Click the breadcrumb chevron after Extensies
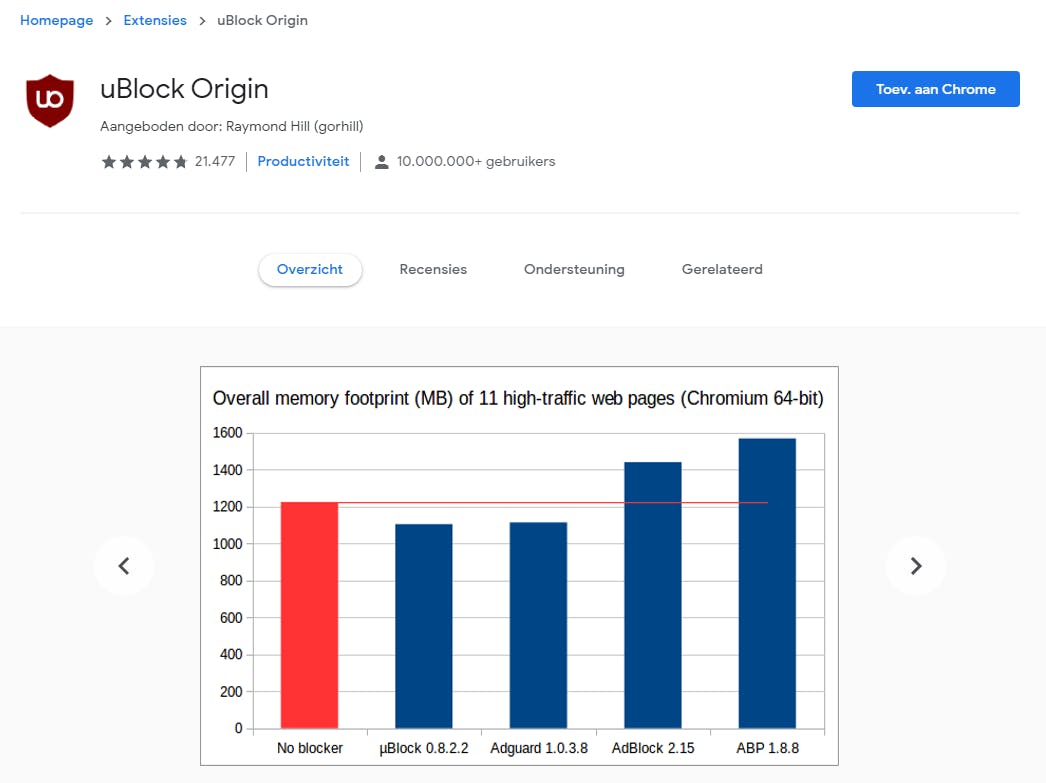Viewport: 1046px width, 783px height. (202, 21)
